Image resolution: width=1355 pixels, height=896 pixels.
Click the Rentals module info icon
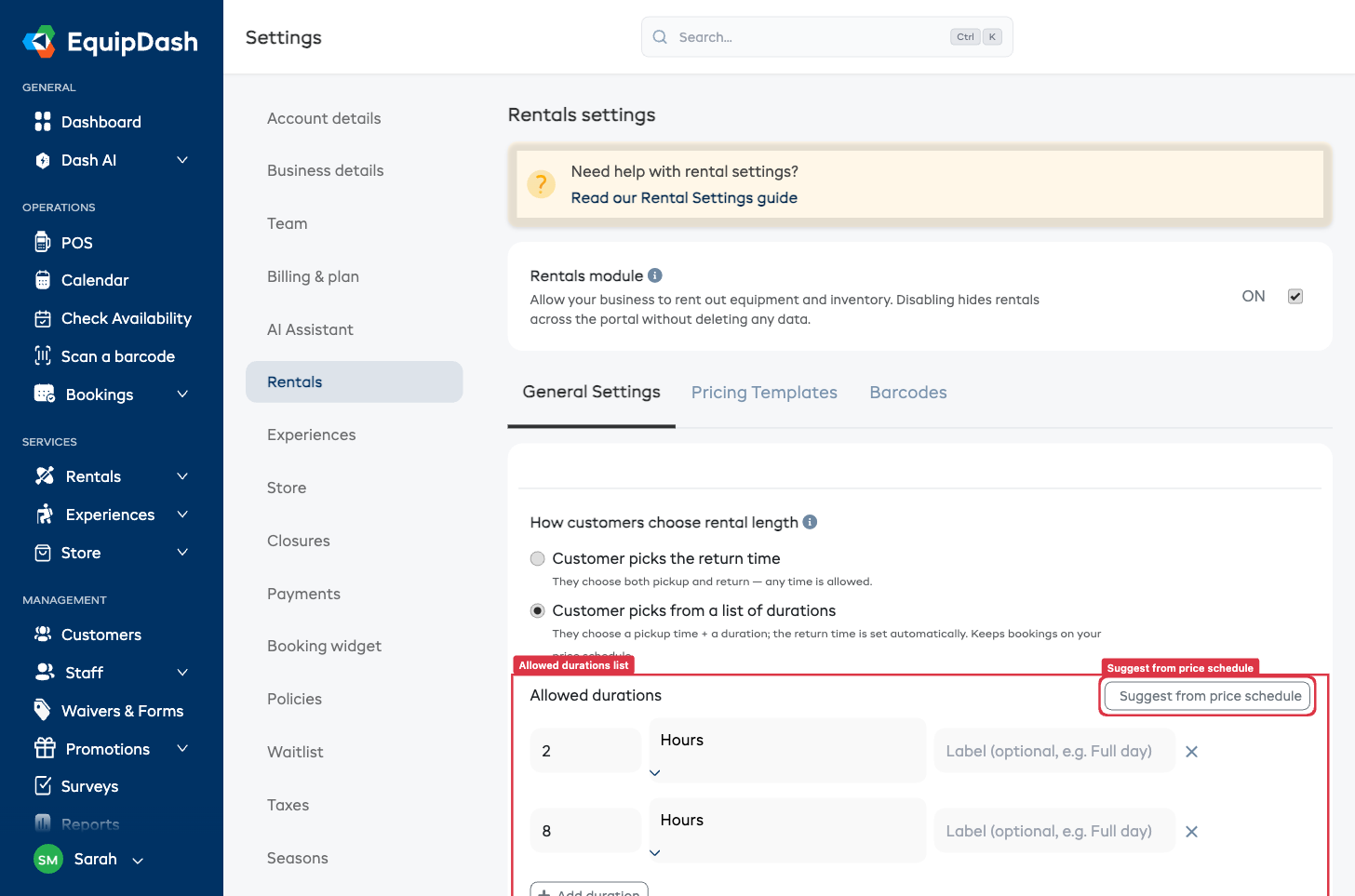click(655, 275)
